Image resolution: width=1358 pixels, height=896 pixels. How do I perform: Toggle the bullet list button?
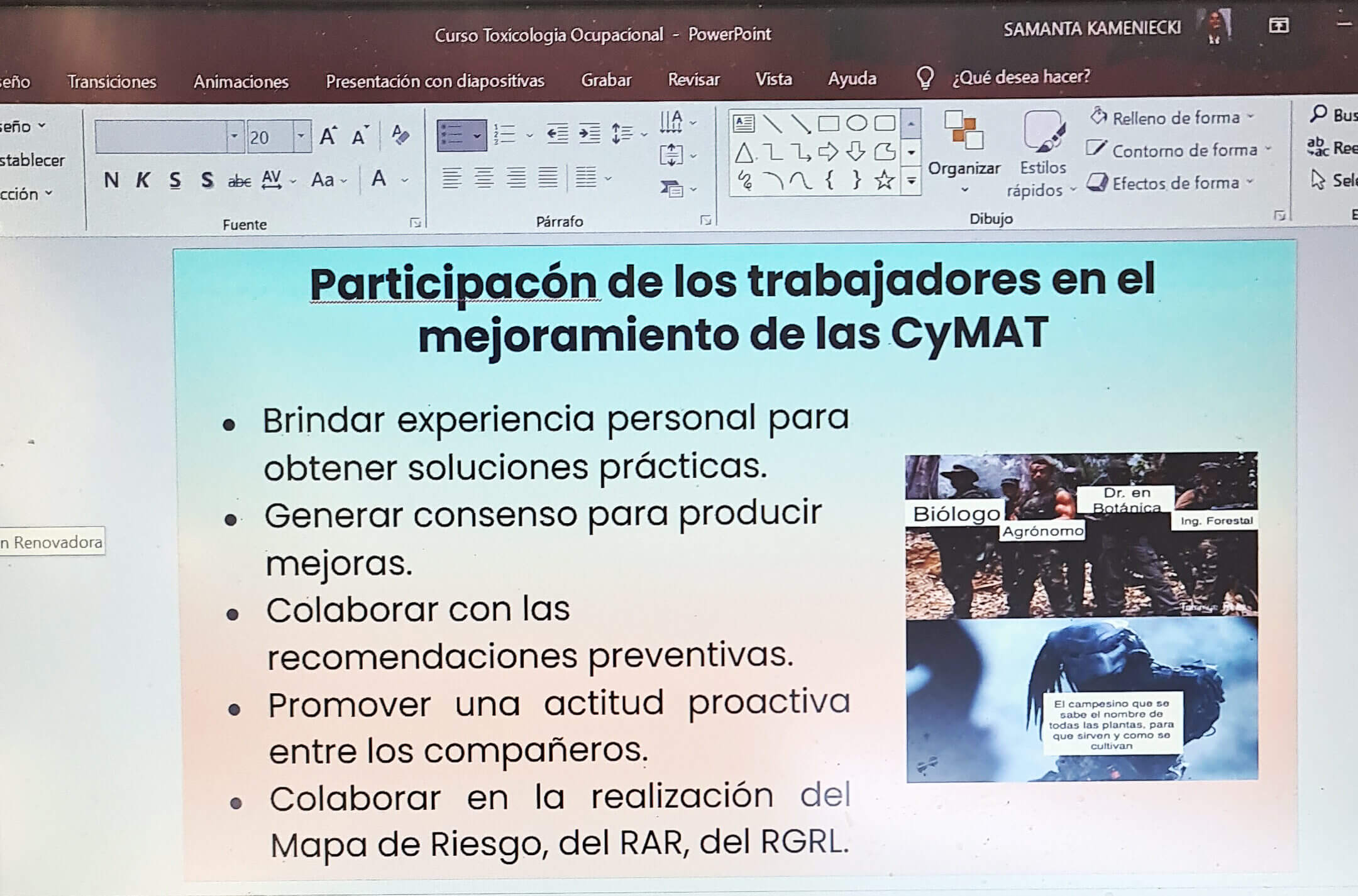coord(452,135)
